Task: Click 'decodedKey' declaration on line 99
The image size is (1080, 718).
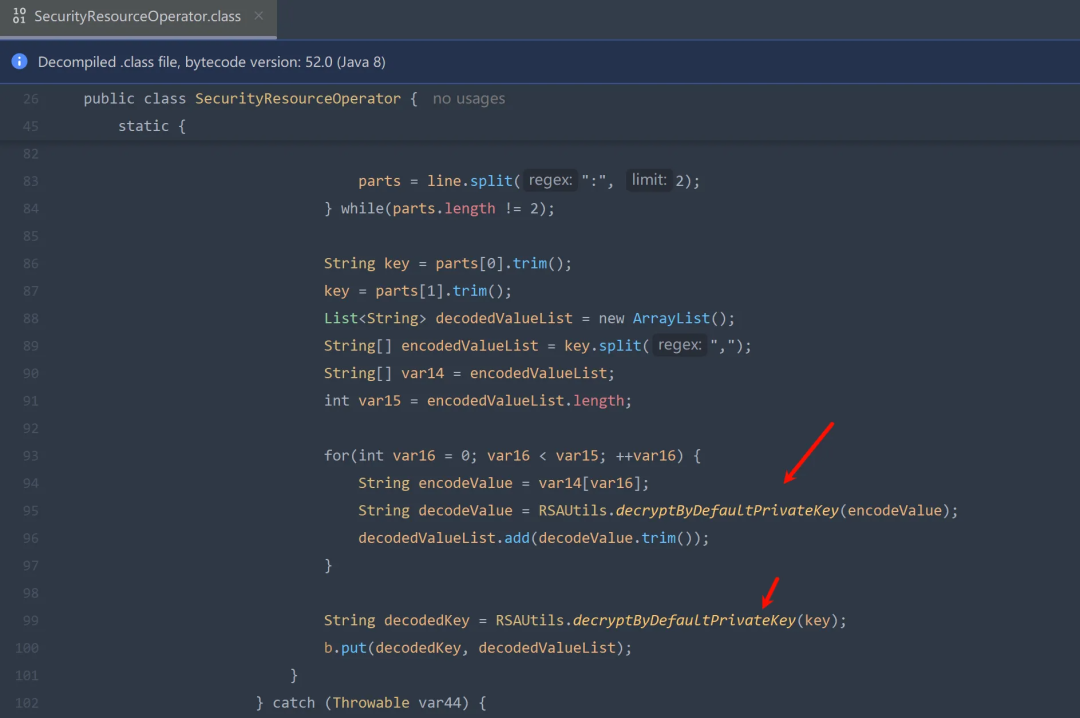Action: coord(426,621)
